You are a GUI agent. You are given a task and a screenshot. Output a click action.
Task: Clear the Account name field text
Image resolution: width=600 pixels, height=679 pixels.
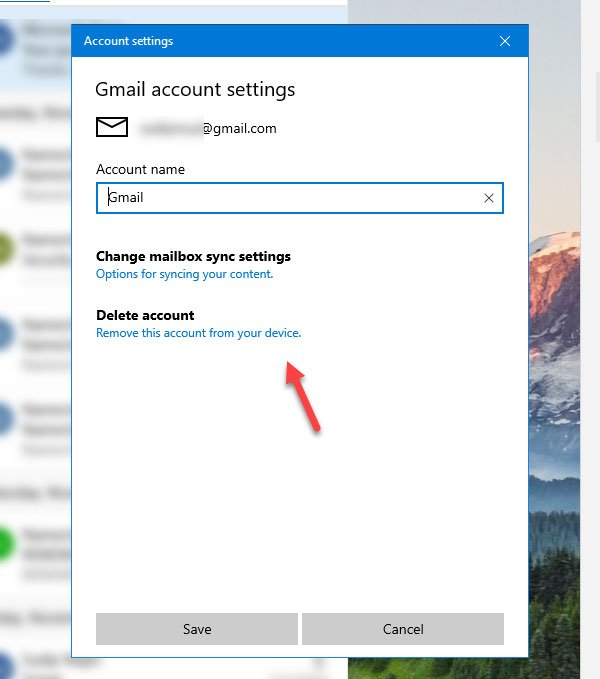click(489, 198)
